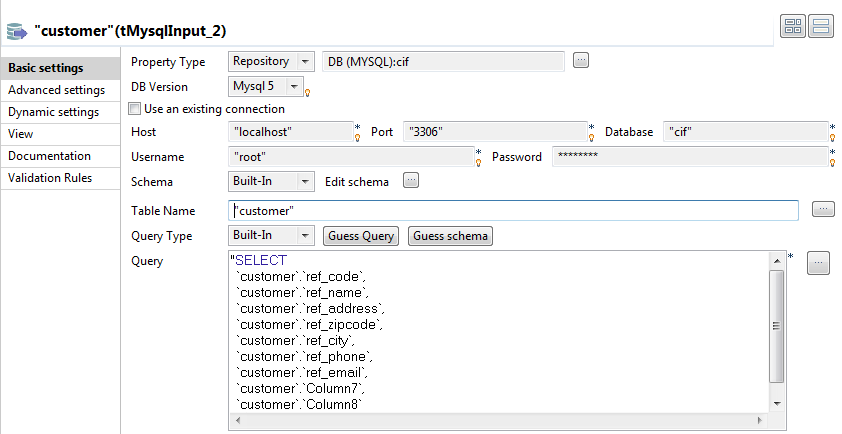The height and width of the screenshot is (434, 842).
Task: Enable Use an existing connection checkbox
Action: [x=136, y=109]
